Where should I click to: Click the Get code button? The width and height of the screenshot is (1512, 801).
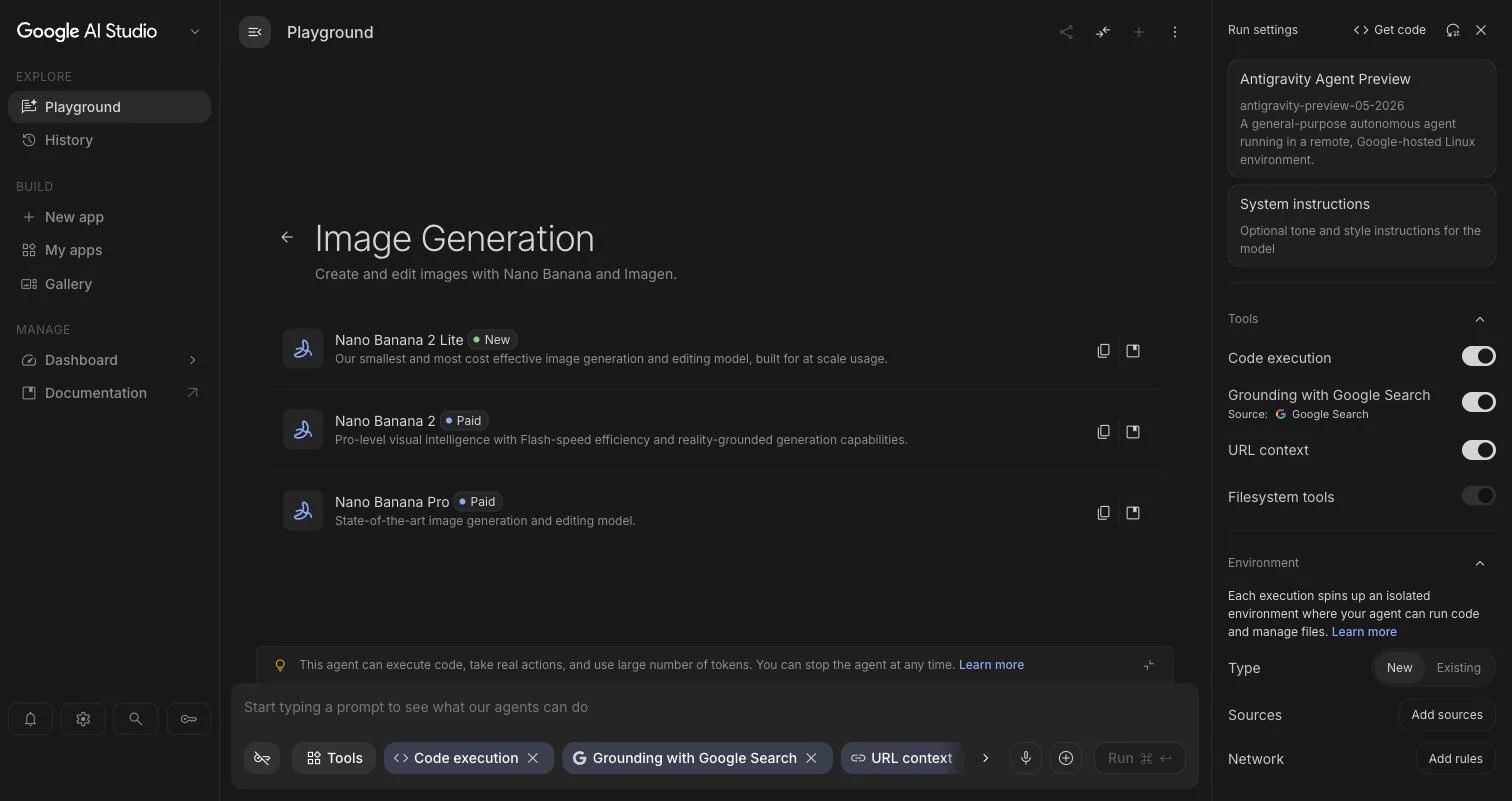tap(1389, 30)
